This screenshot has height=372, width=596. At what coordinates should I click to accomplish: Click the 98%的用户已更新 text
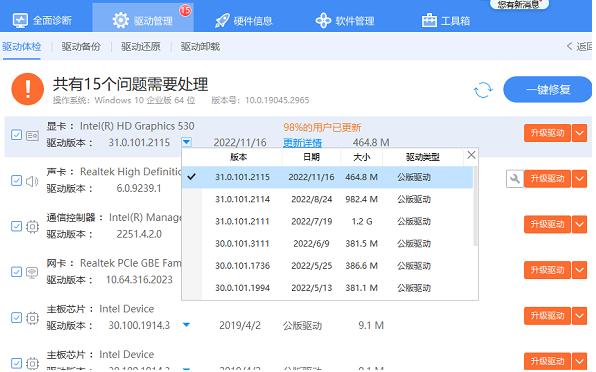pyautogui.click(x=322, y=127)
